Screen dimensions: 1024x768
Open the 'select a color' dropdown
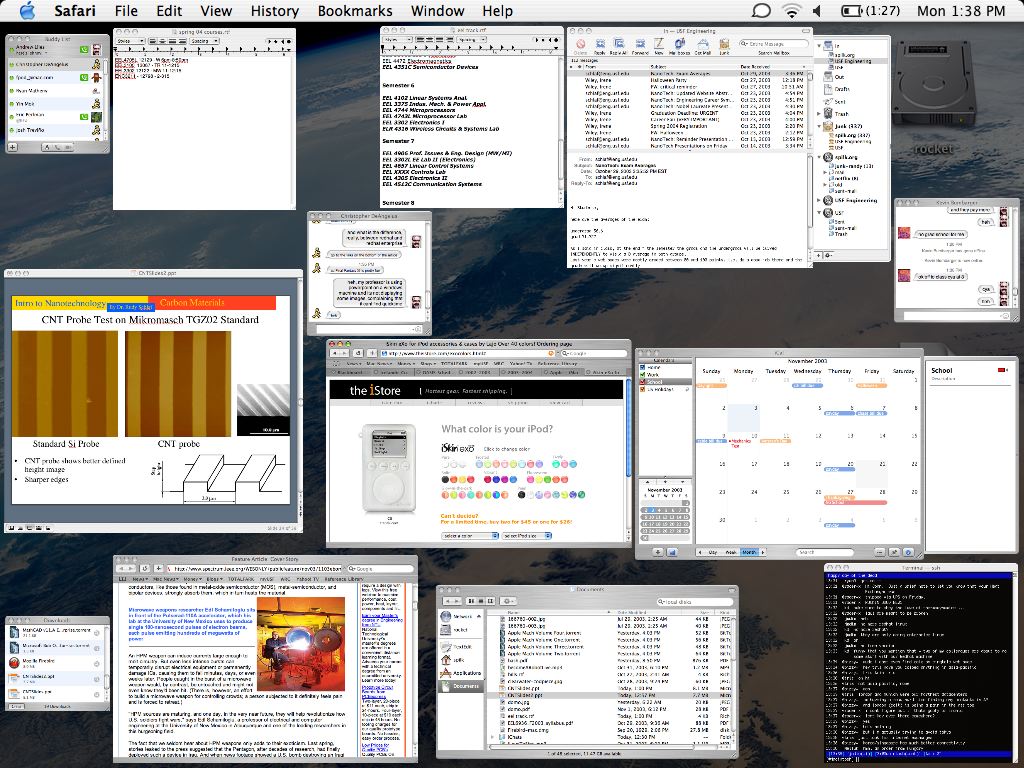[470, 536]
